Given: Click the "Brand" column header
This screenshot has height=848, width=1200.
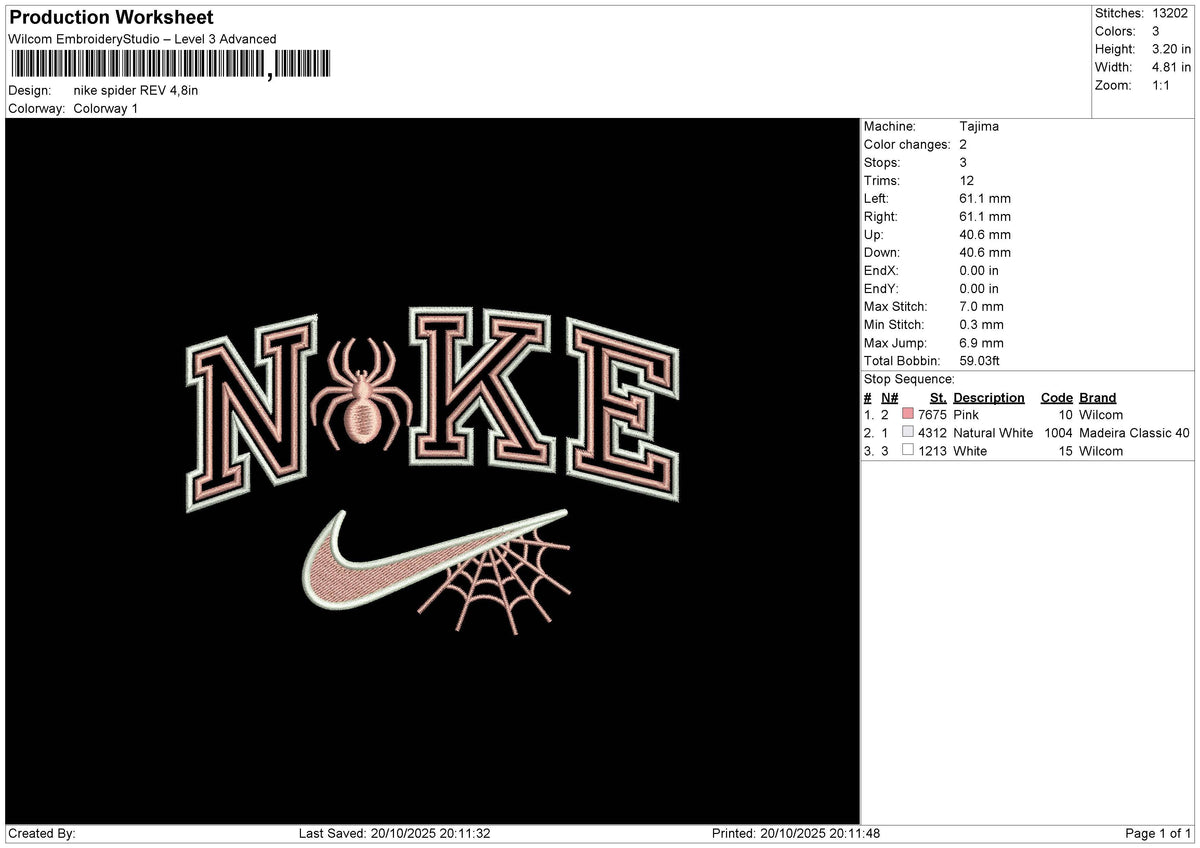Looking at the screenshot, I should coord(1097,398).
